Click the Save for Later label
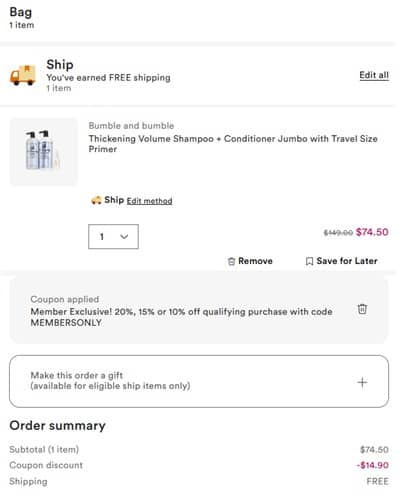400x500 pixels. 347,261
